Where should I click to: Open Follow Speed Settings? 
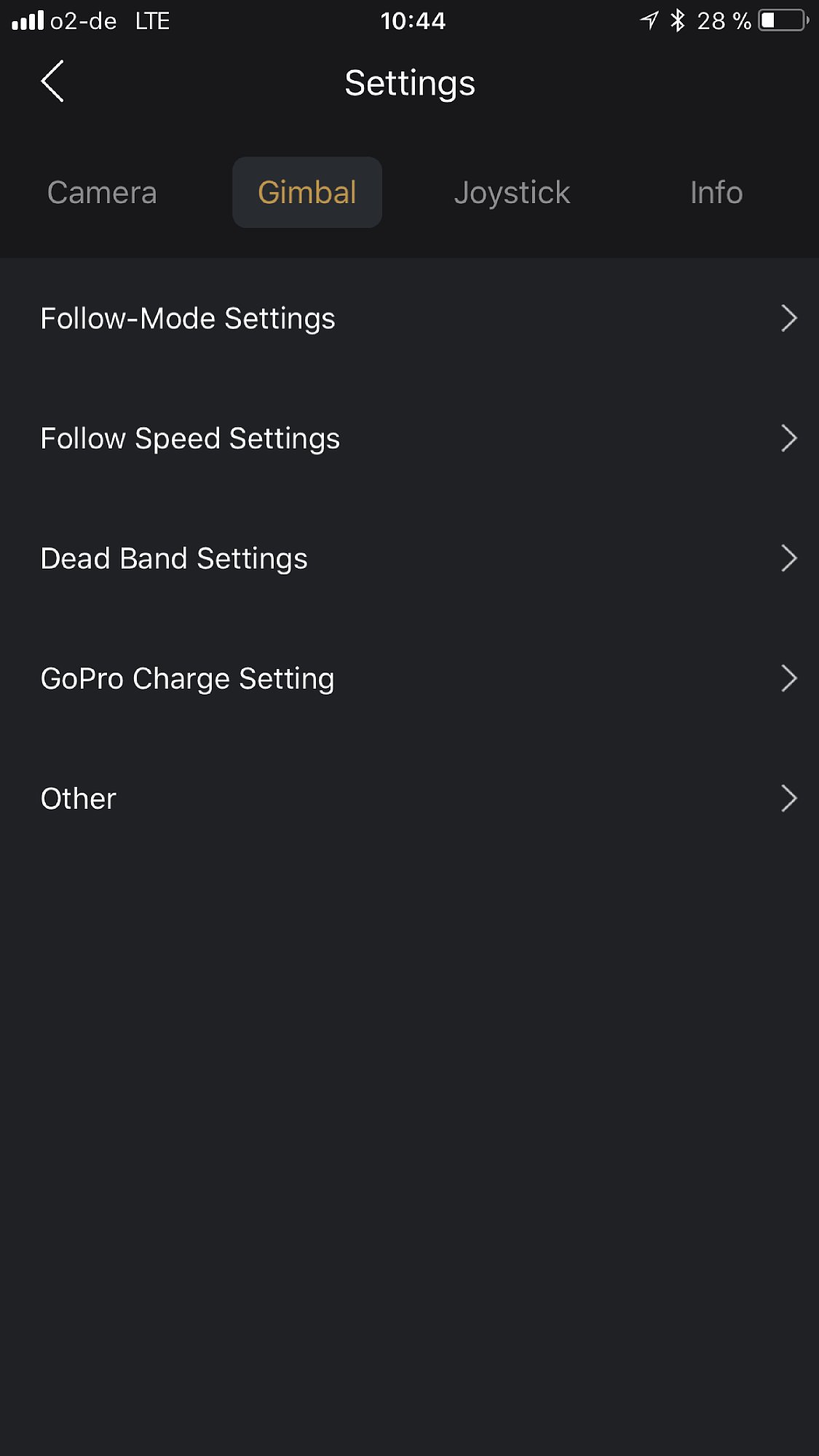click(190, 439)
